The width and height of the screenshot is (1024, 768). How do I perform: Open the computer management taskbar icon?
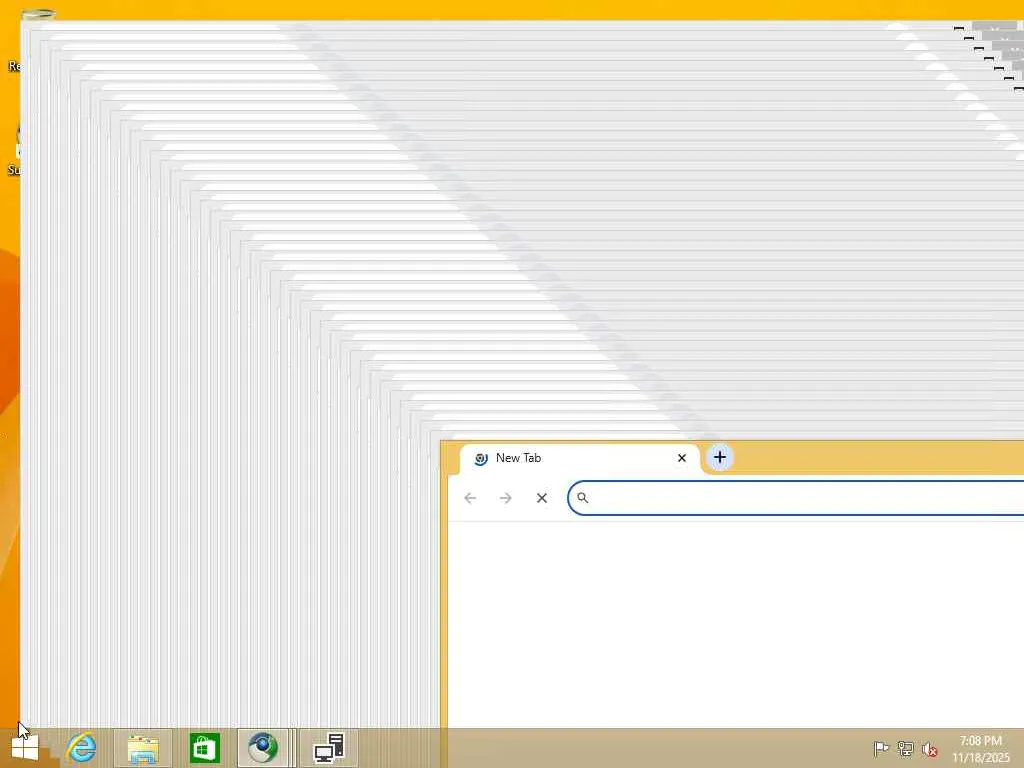point(329,748)
